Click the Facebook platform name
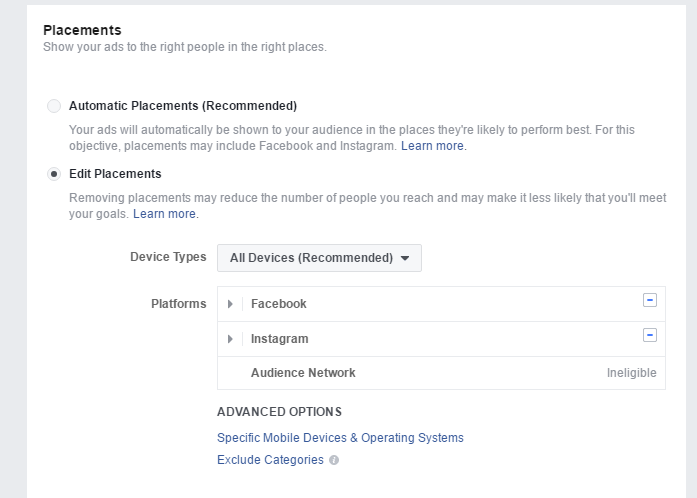The image size is (697, 498). (x=278, y=304)
